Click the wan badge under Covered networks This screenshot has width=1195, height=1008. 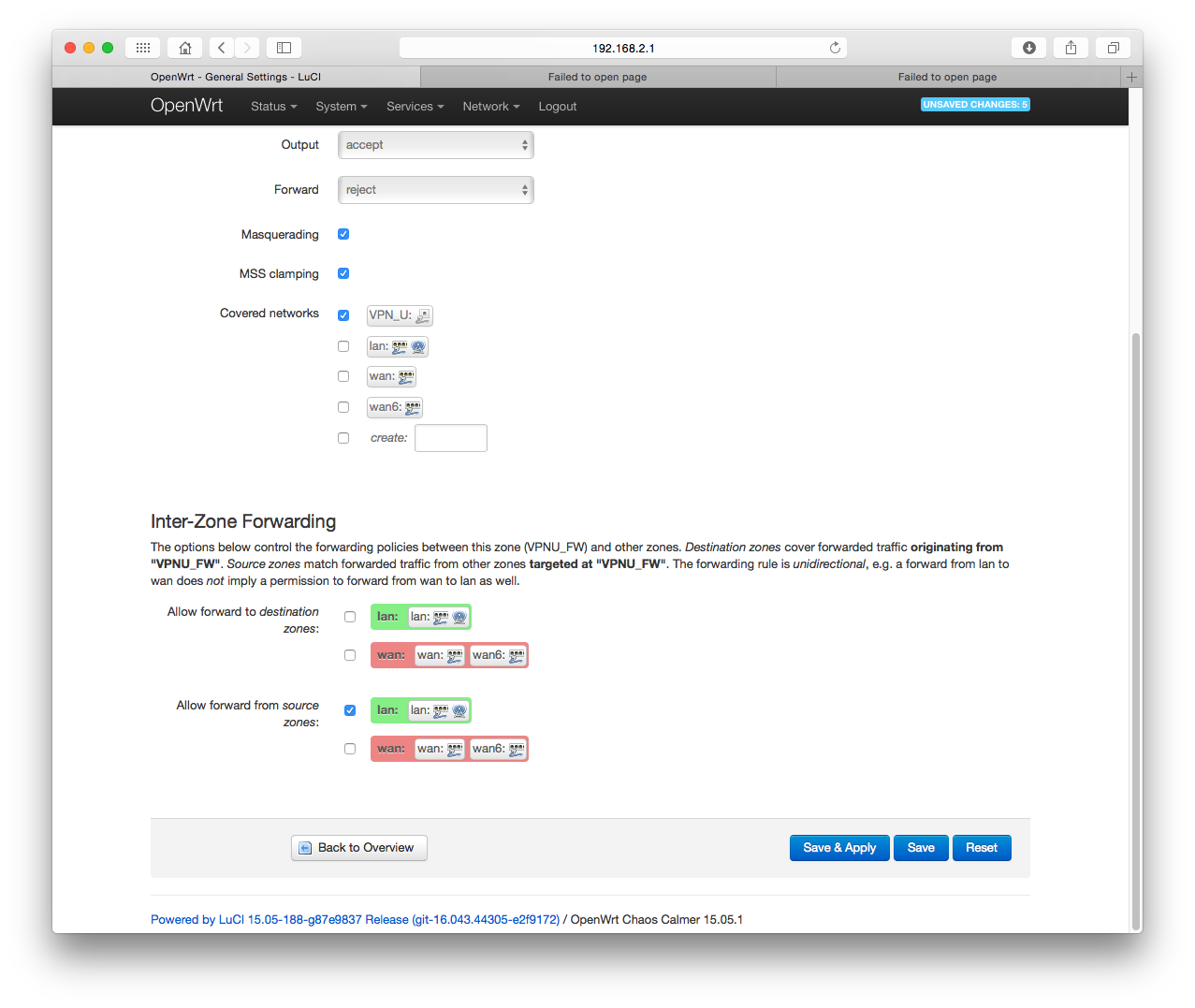tap(391, 376)
